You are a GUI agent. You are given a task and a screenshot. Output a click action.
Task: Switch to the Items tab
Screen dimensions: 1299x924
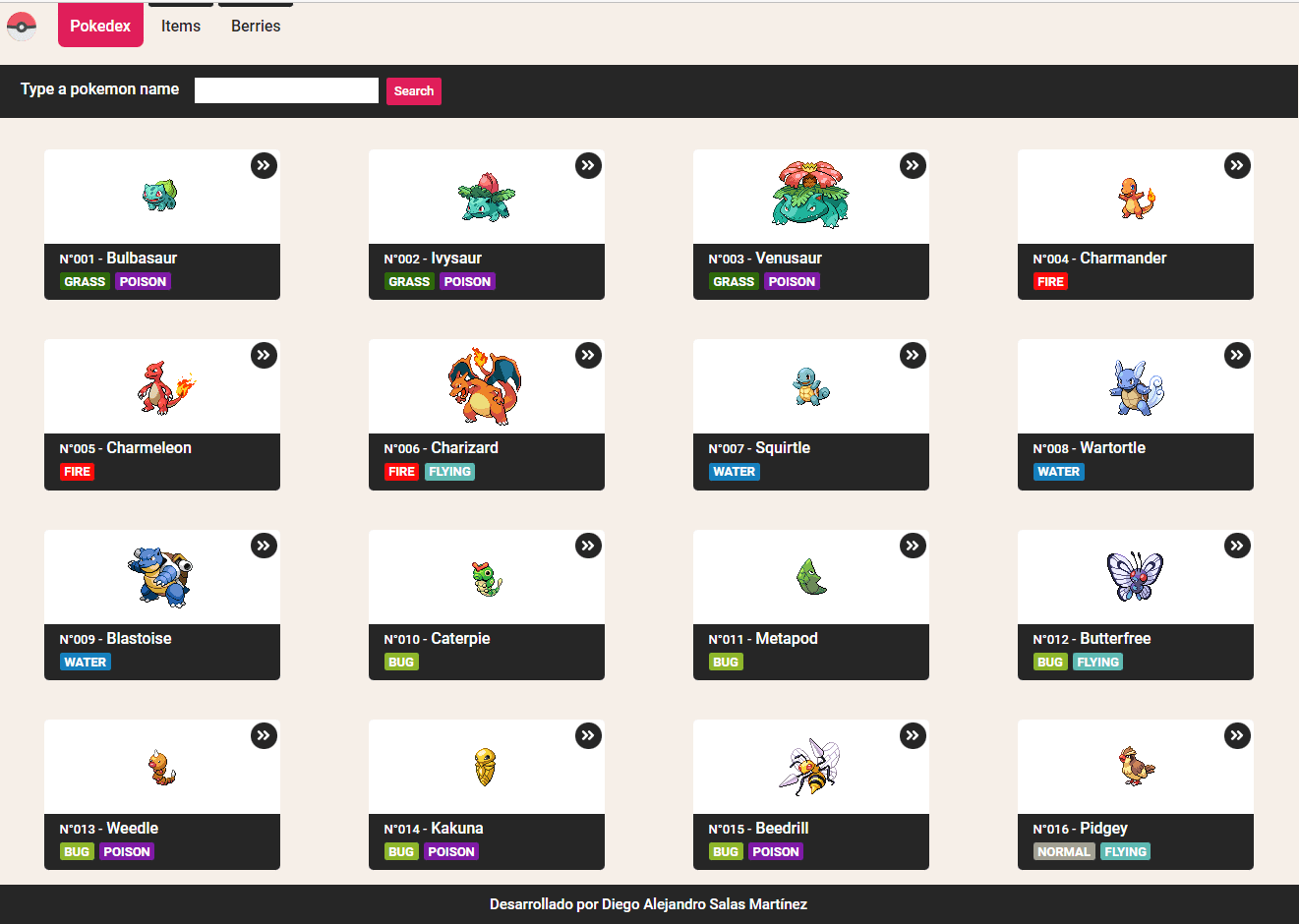(181, 26)
